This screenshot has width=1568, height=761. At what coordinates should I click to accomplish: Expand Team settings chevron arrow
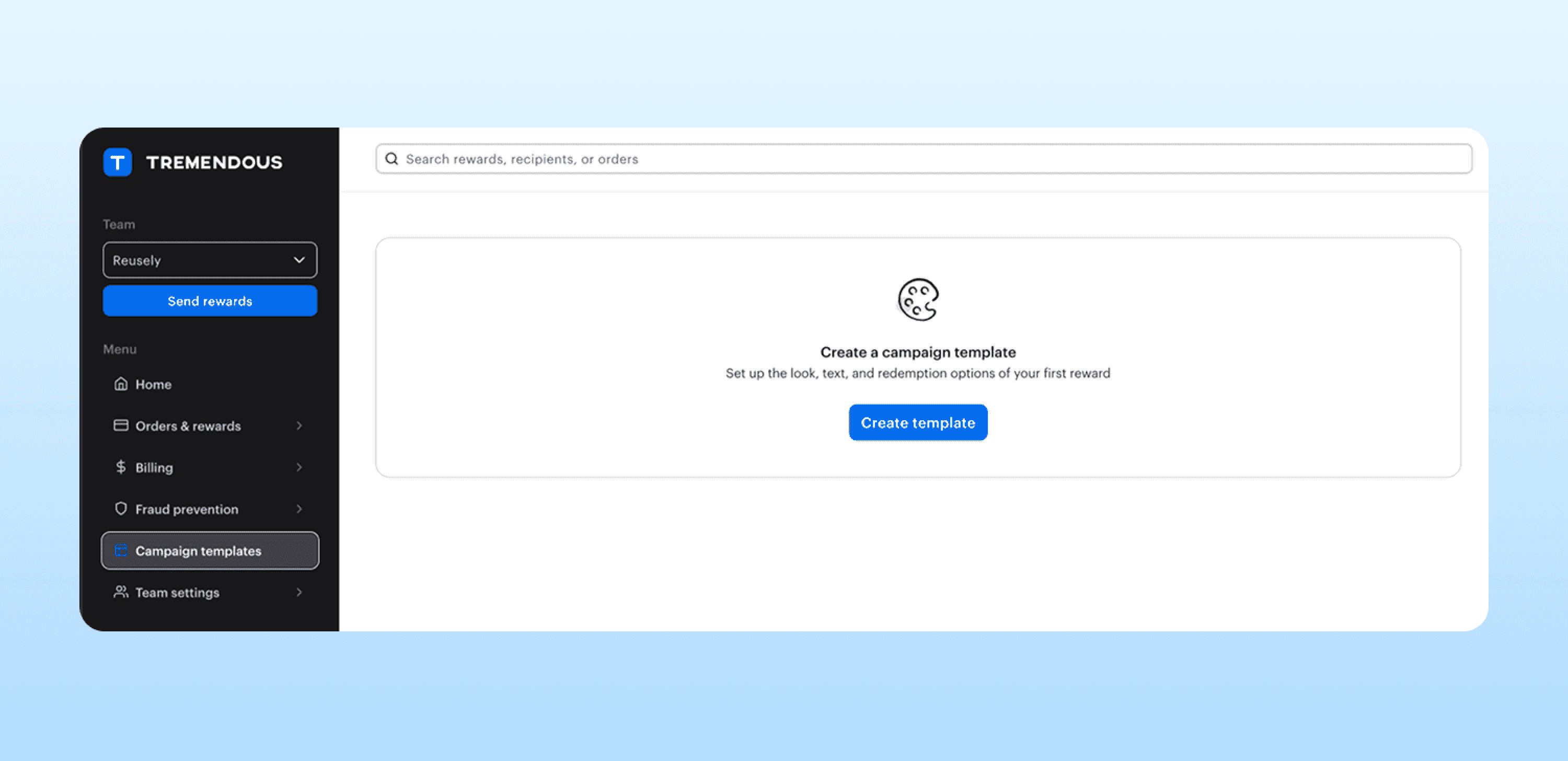tap(299, 592)
